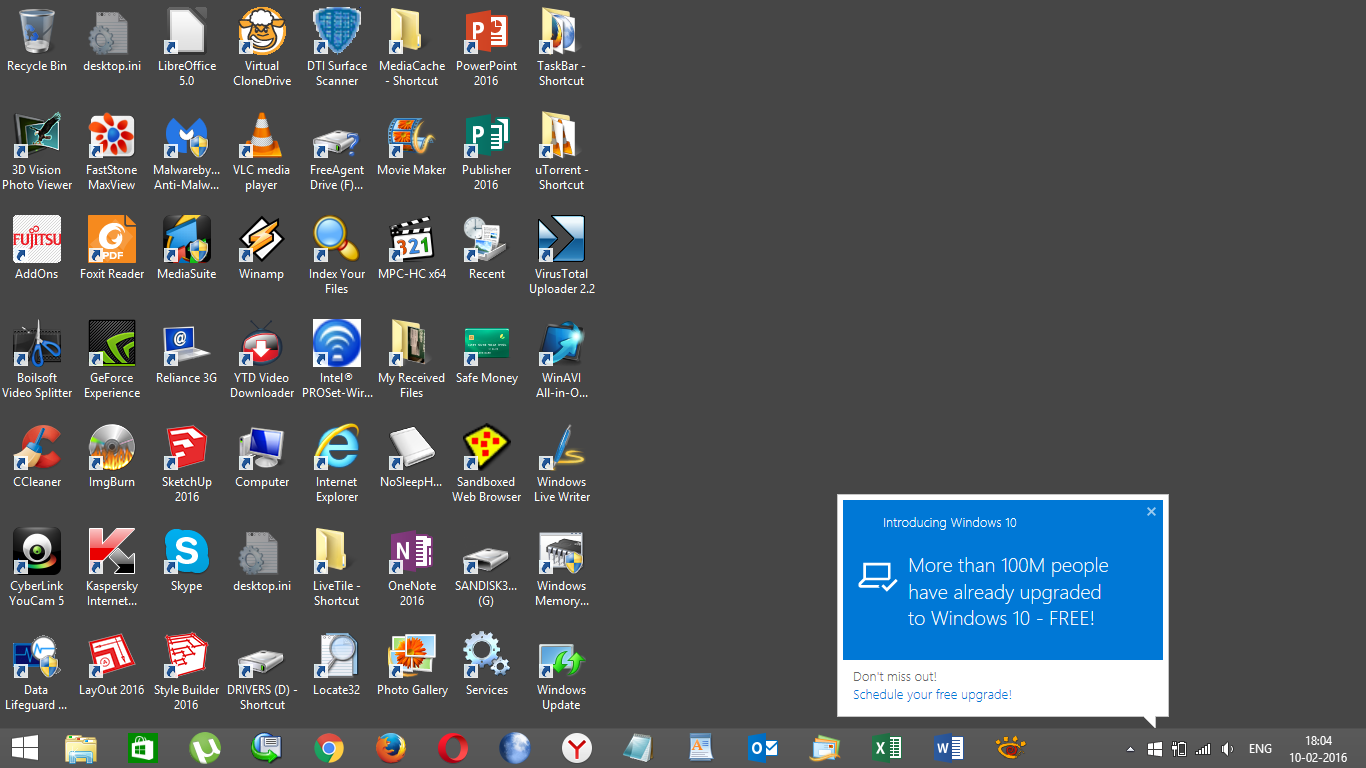The image size is (1366, 768).
Task: Select the Movie Maker desktop icon
Action: tap(412, 136)
